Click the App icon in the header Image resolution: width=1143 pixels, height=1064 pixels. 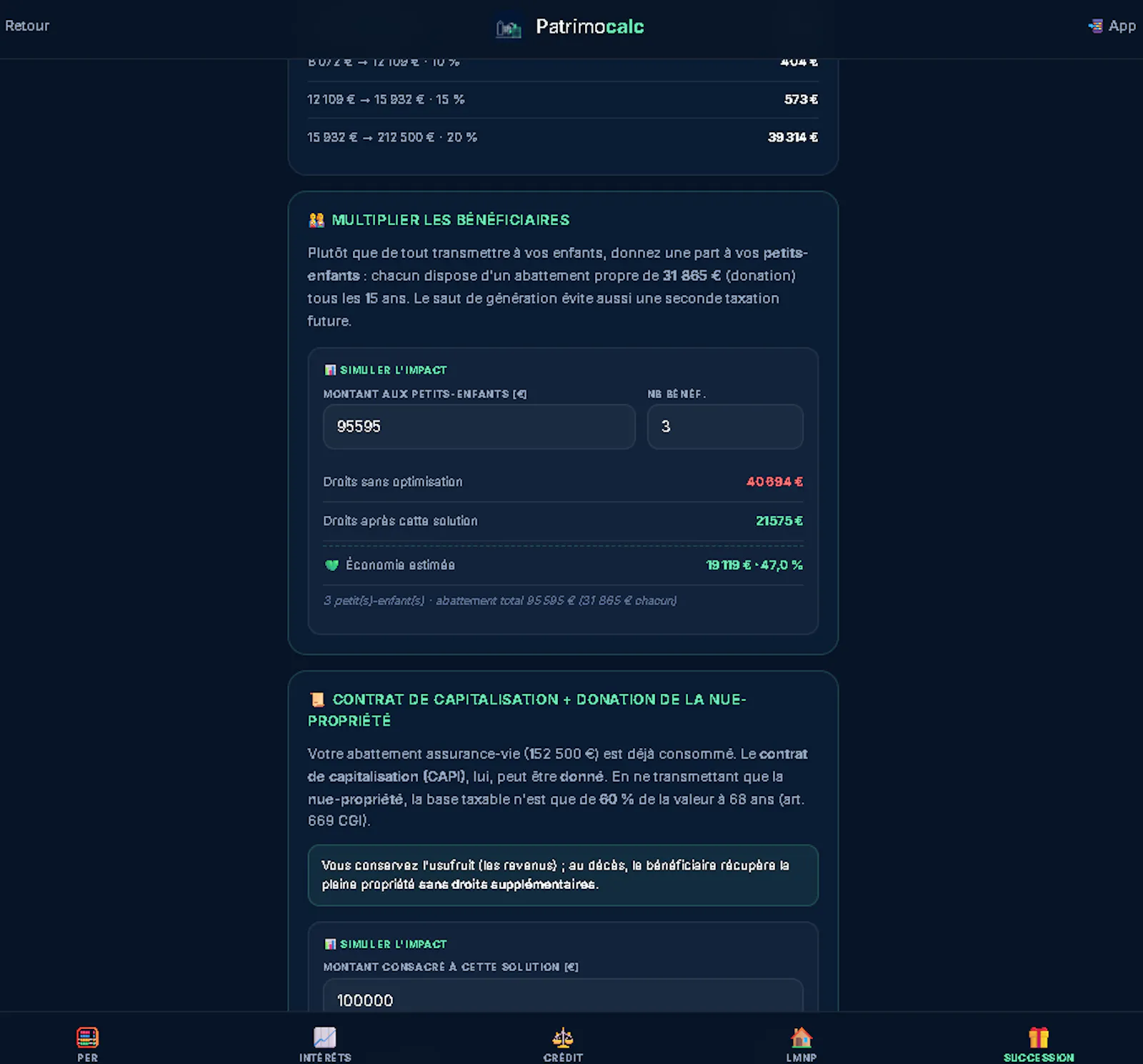point(1095,26)
